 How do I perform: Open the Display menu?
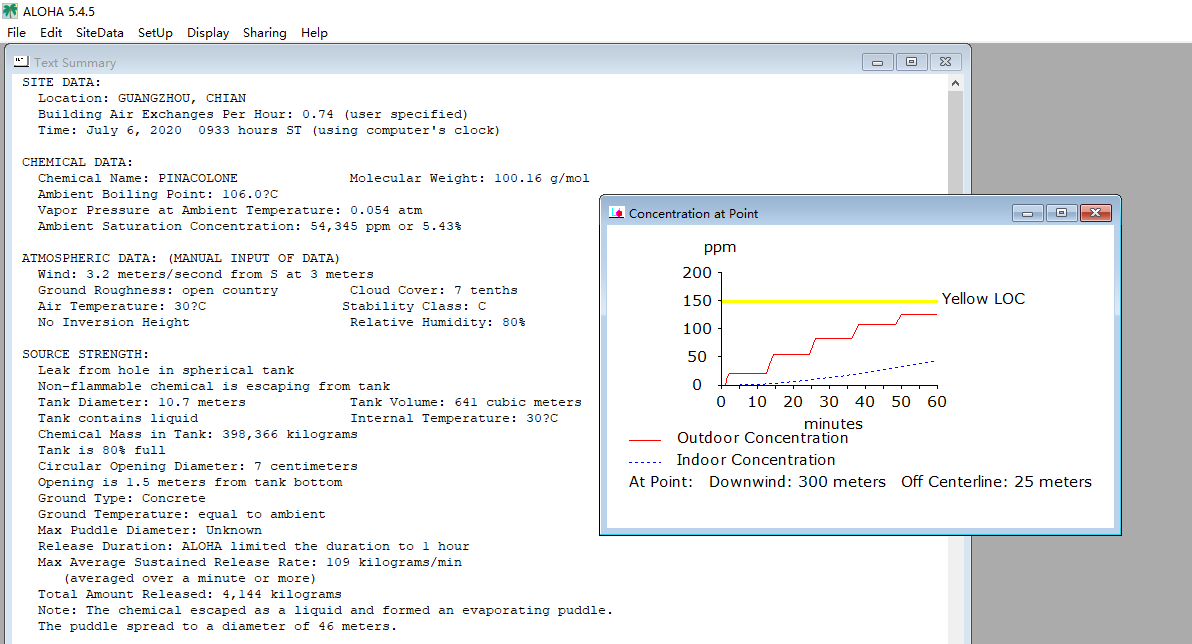(x=208, y=33)
